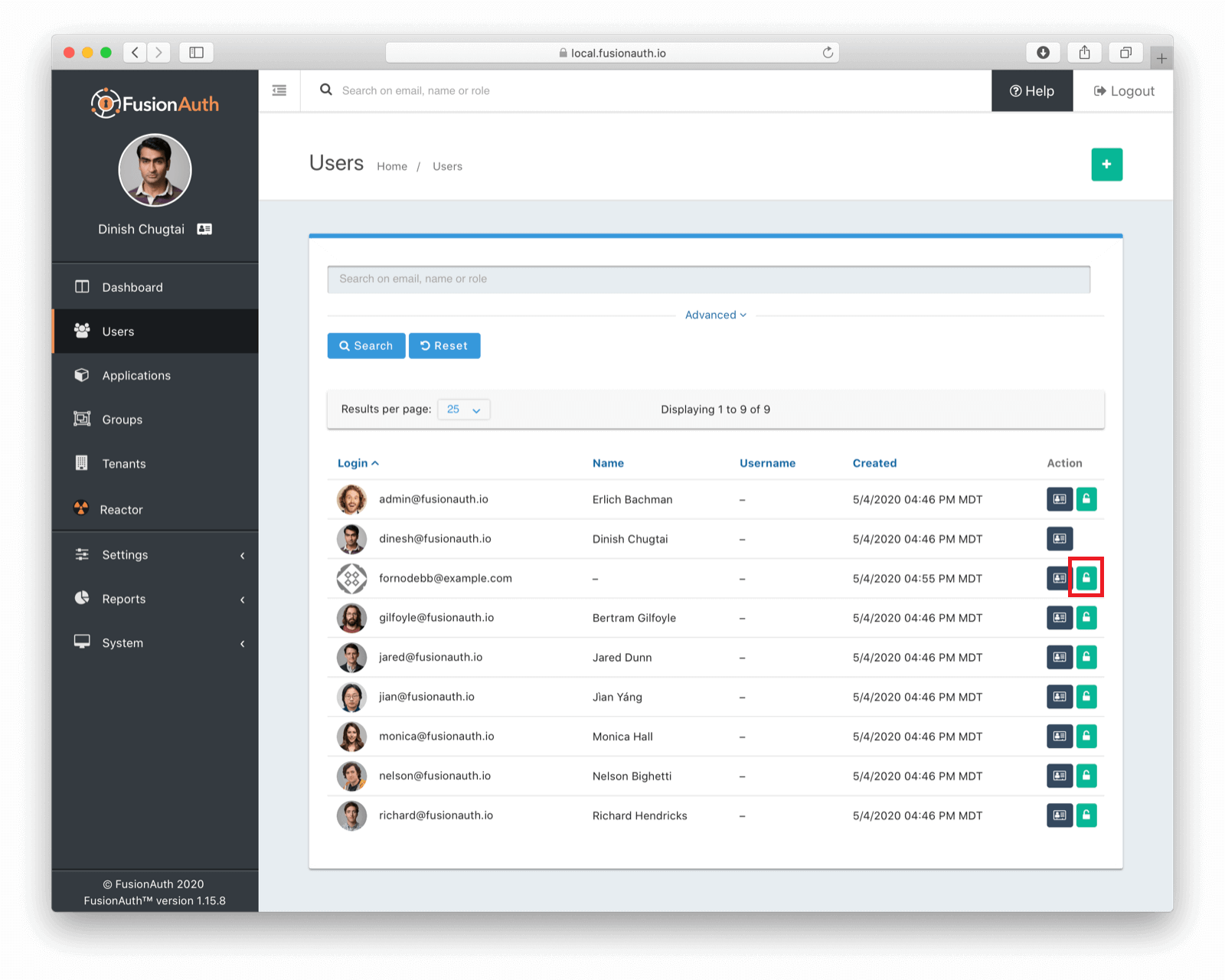Image resolution: width=1225 pixels, height=980 pixels.
Task: Lock account icon for monica@fusionauth.io
Action: tap(1086, 737)
